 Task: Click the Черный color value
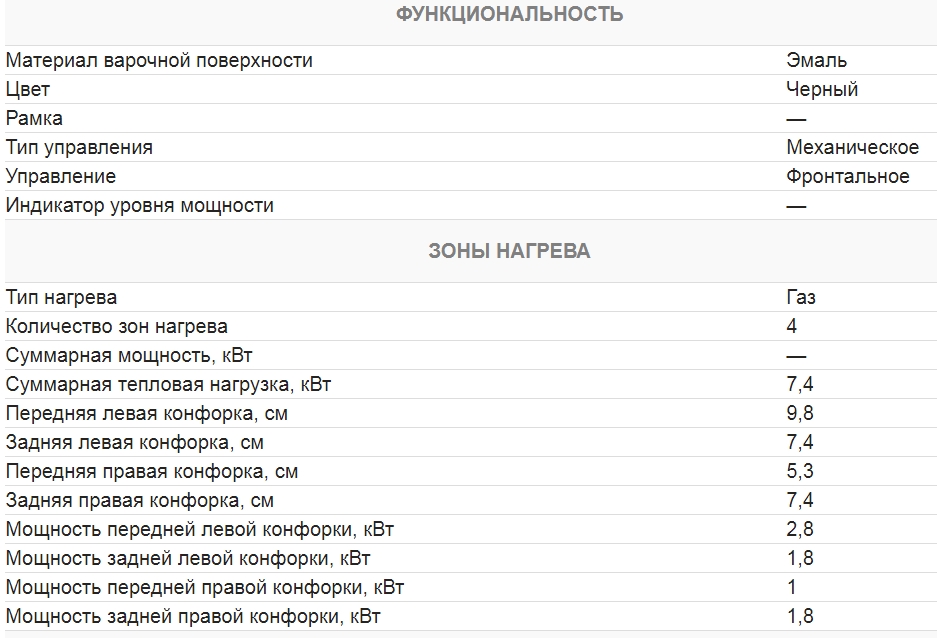point(822,90)
